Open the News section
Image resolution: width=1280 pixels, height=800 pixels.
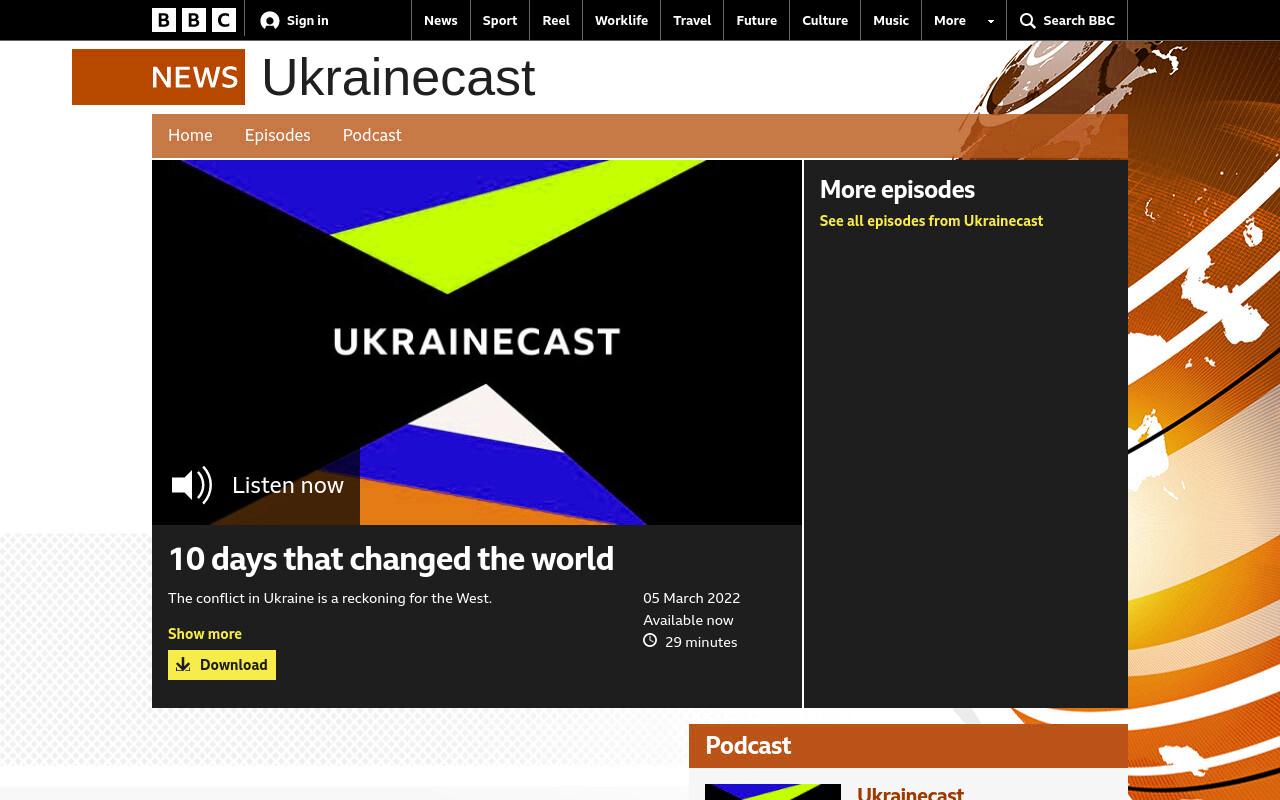pyautogui.click(x=440, y=20)
